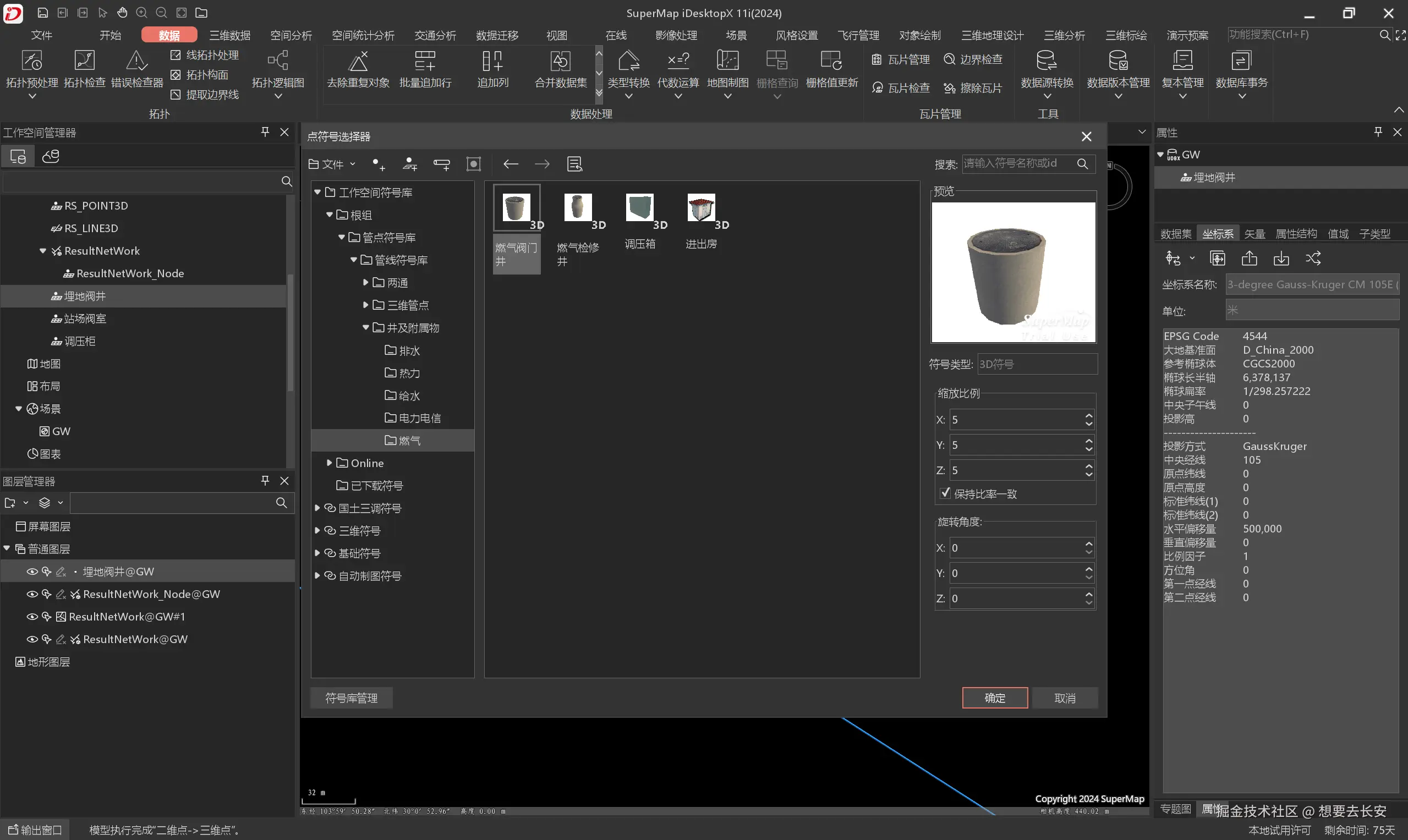Collapse the 工作空间符号库 tree node

coord(317,193)
